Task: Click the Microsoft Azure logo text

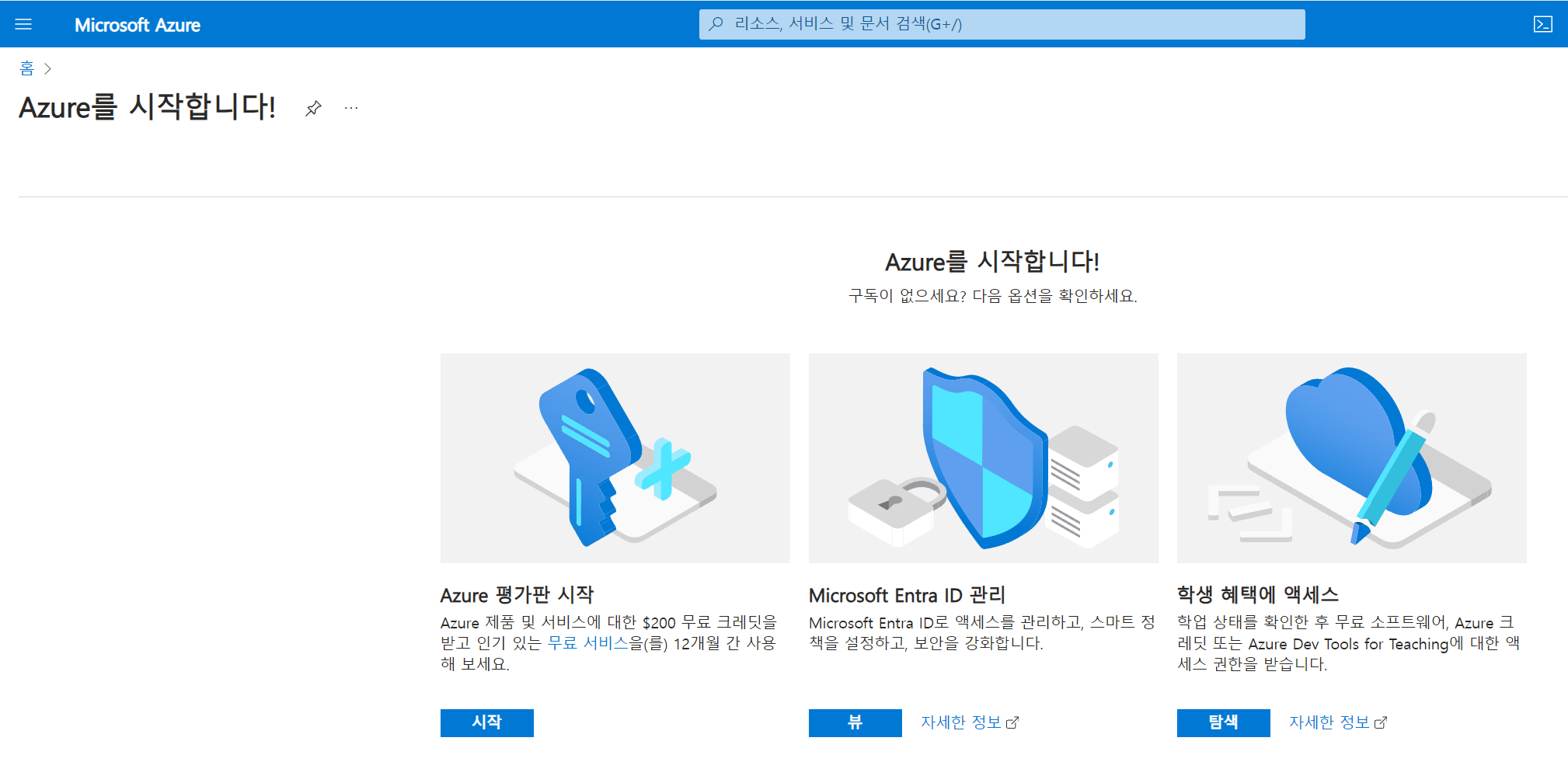Action: [x=138, y=25]
